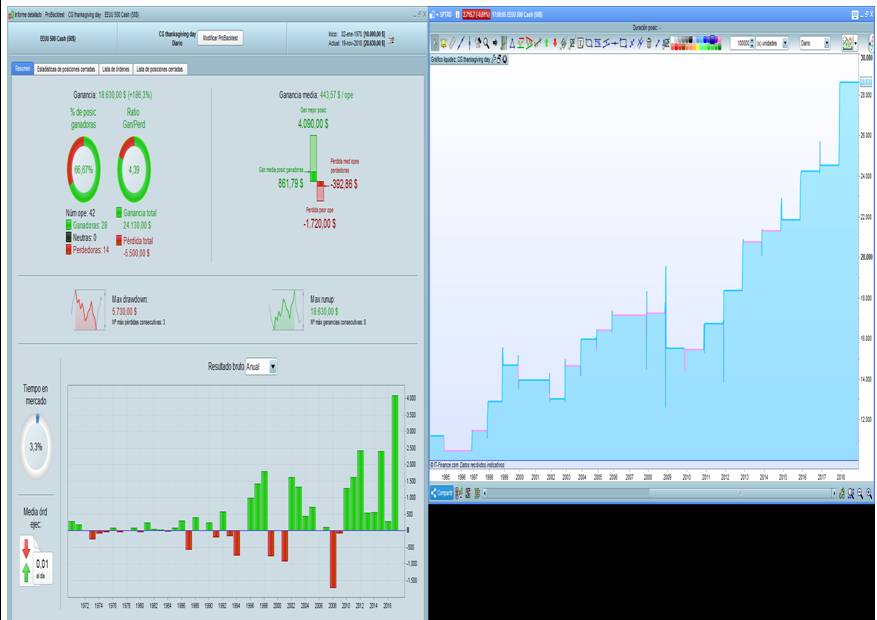Screen dimensions: 877x620
Task: Click the units quantity stepper field
Action: click(742, 43)
